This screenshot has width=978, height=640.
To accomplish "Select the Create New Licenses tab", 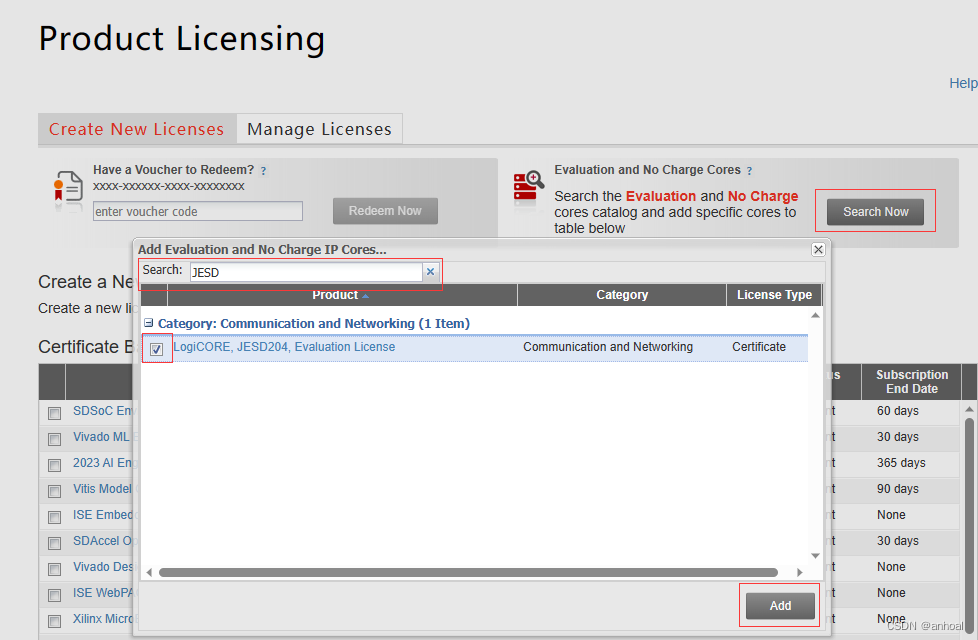I will click(x=136, y=128).
